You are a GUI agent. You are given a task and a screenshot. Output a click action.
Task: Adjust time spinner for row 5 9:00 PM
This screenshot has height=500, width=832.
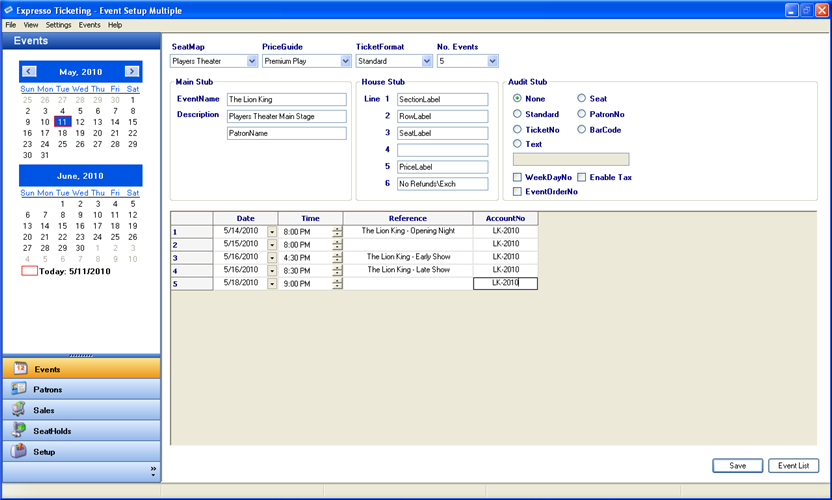pos(337,284)
